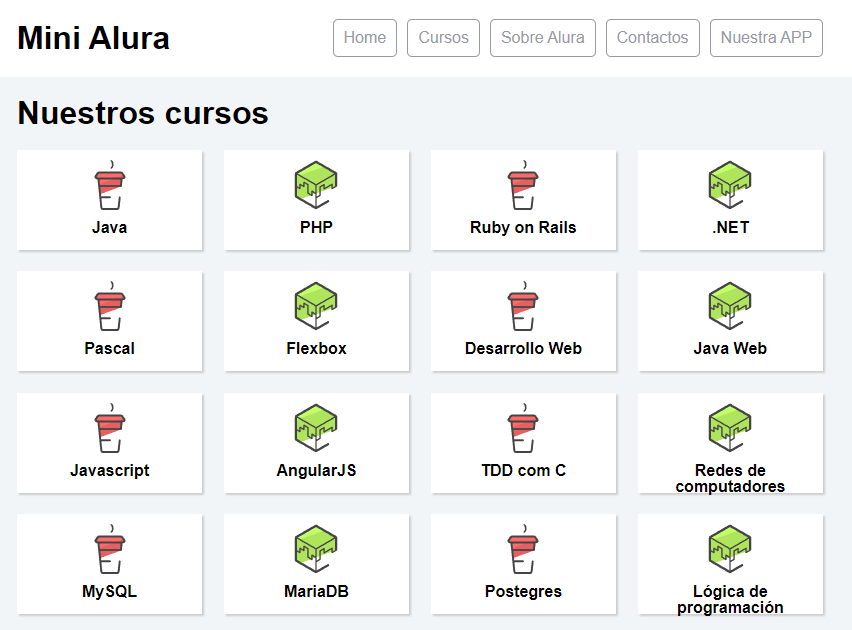
Task: Click the Cursos navigation button
Action: pyautogui.click(x=443, y=38)
